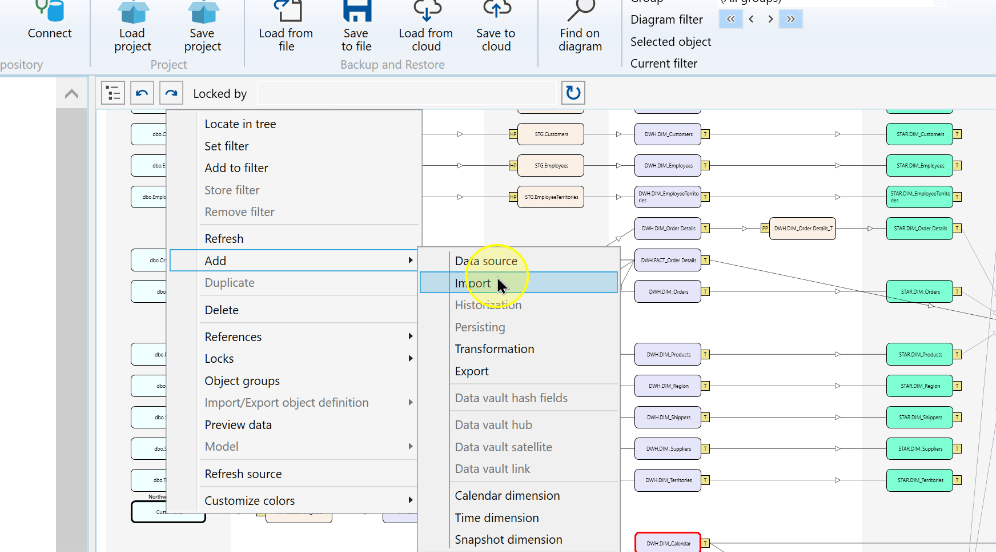996x552 pixels.
Task: Open the Add submenu entry
Action: (293, 260)
